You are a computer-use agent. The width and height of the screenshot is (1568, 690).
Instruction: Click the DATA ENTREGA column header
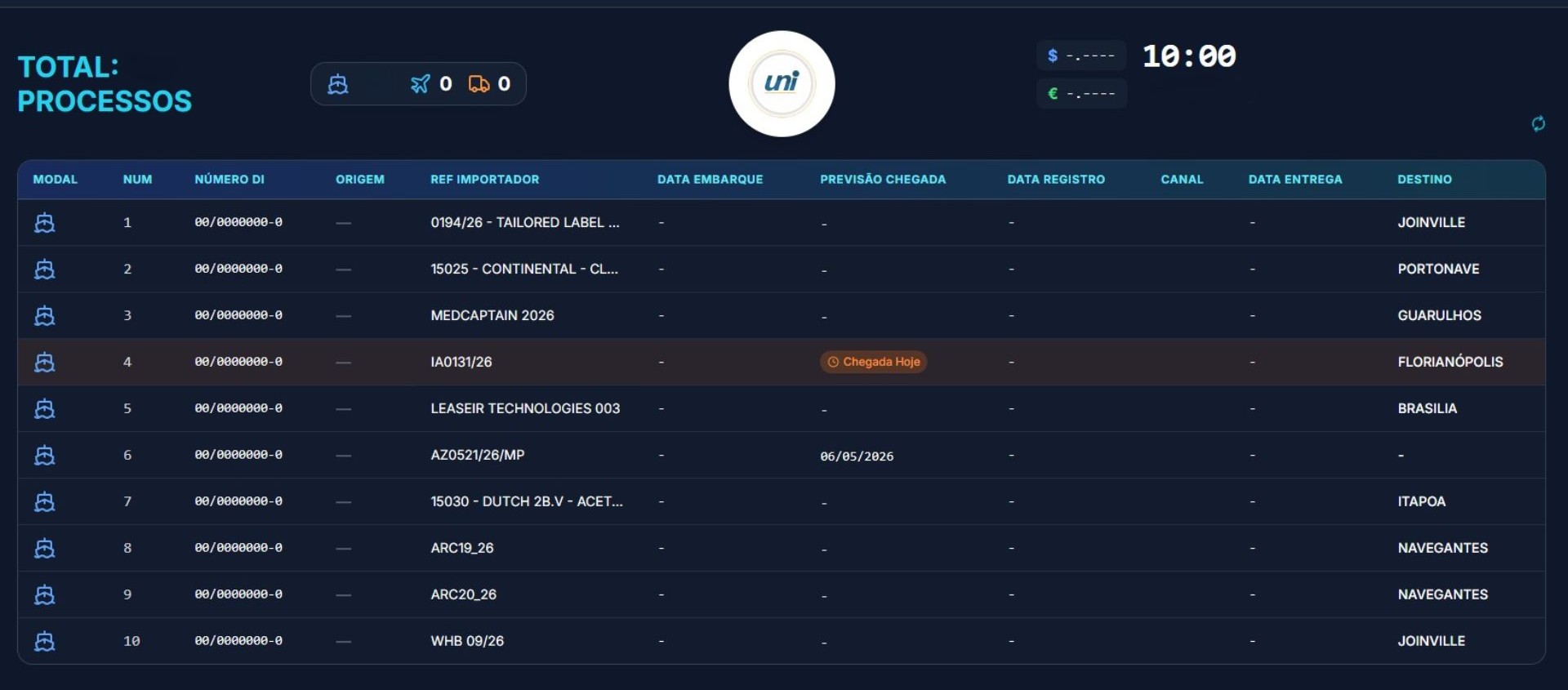click(x=1295, y=180)
